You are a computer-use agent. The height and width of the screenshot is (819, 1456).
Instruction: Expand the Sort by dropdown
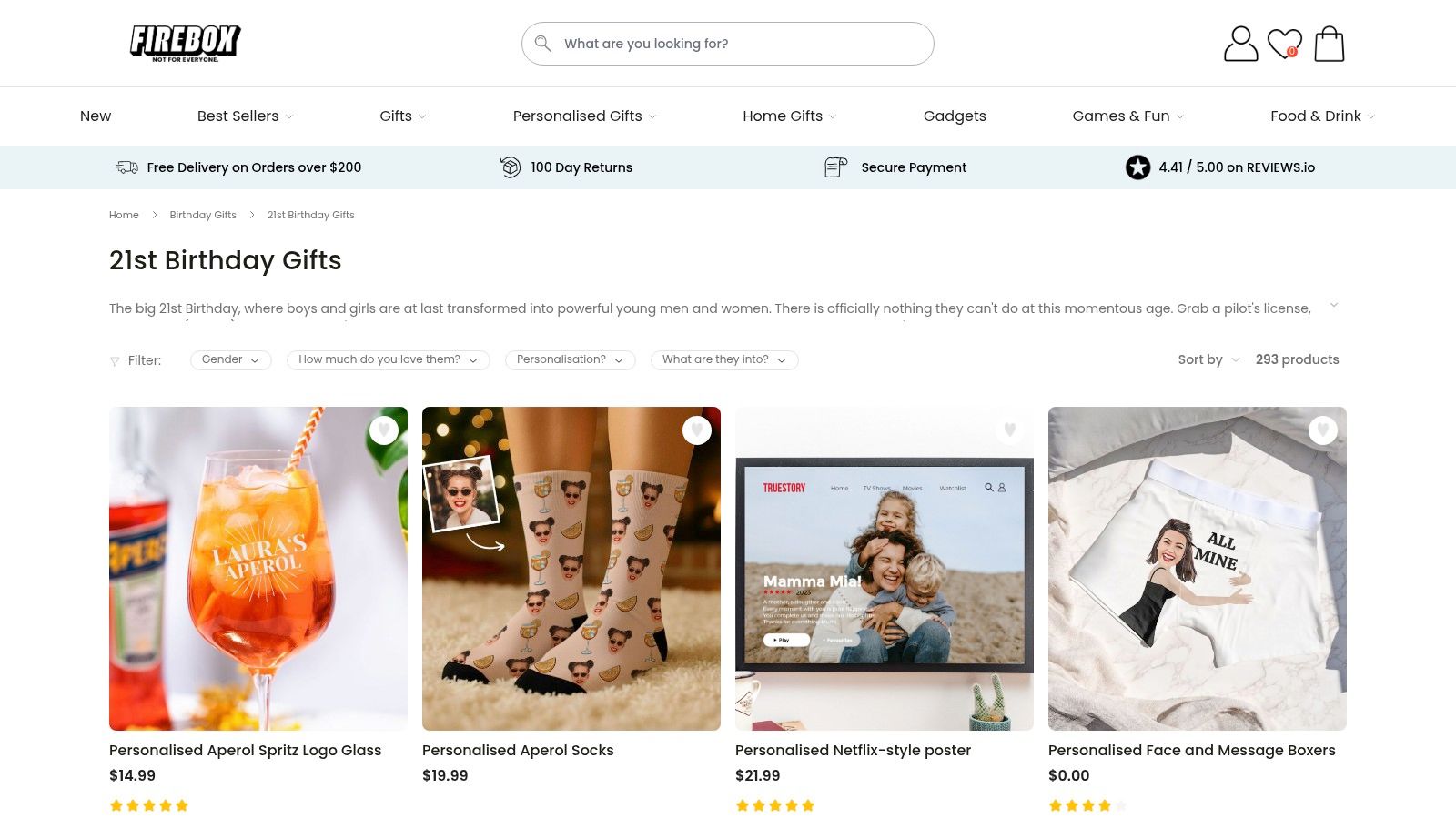(1208, 360)
